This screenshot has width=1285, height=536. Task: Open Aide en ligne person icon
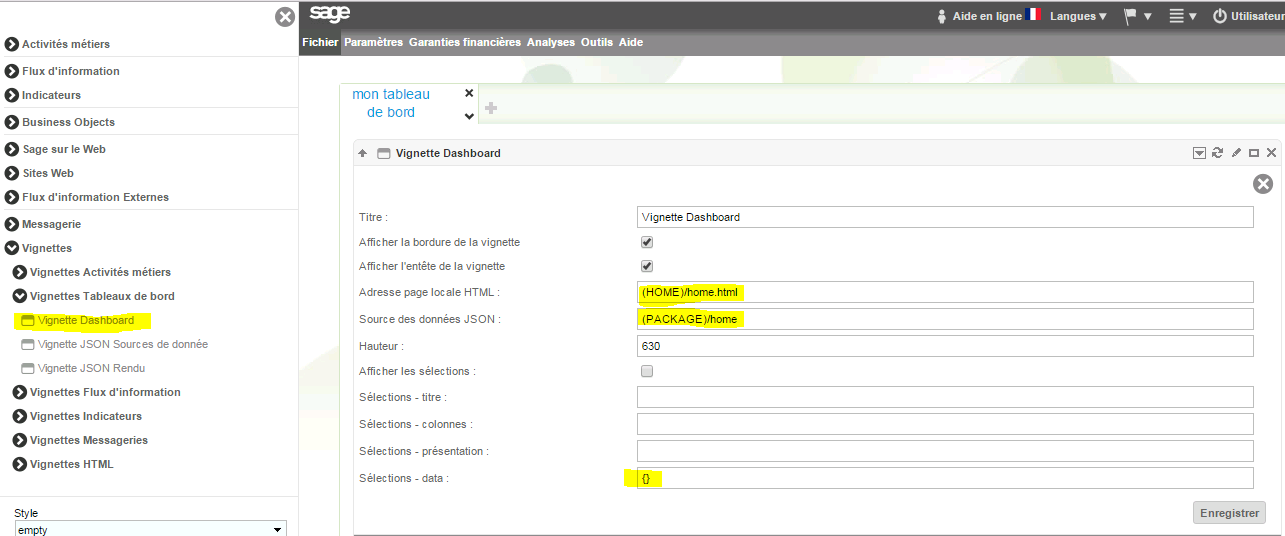(x=941, y=16)
